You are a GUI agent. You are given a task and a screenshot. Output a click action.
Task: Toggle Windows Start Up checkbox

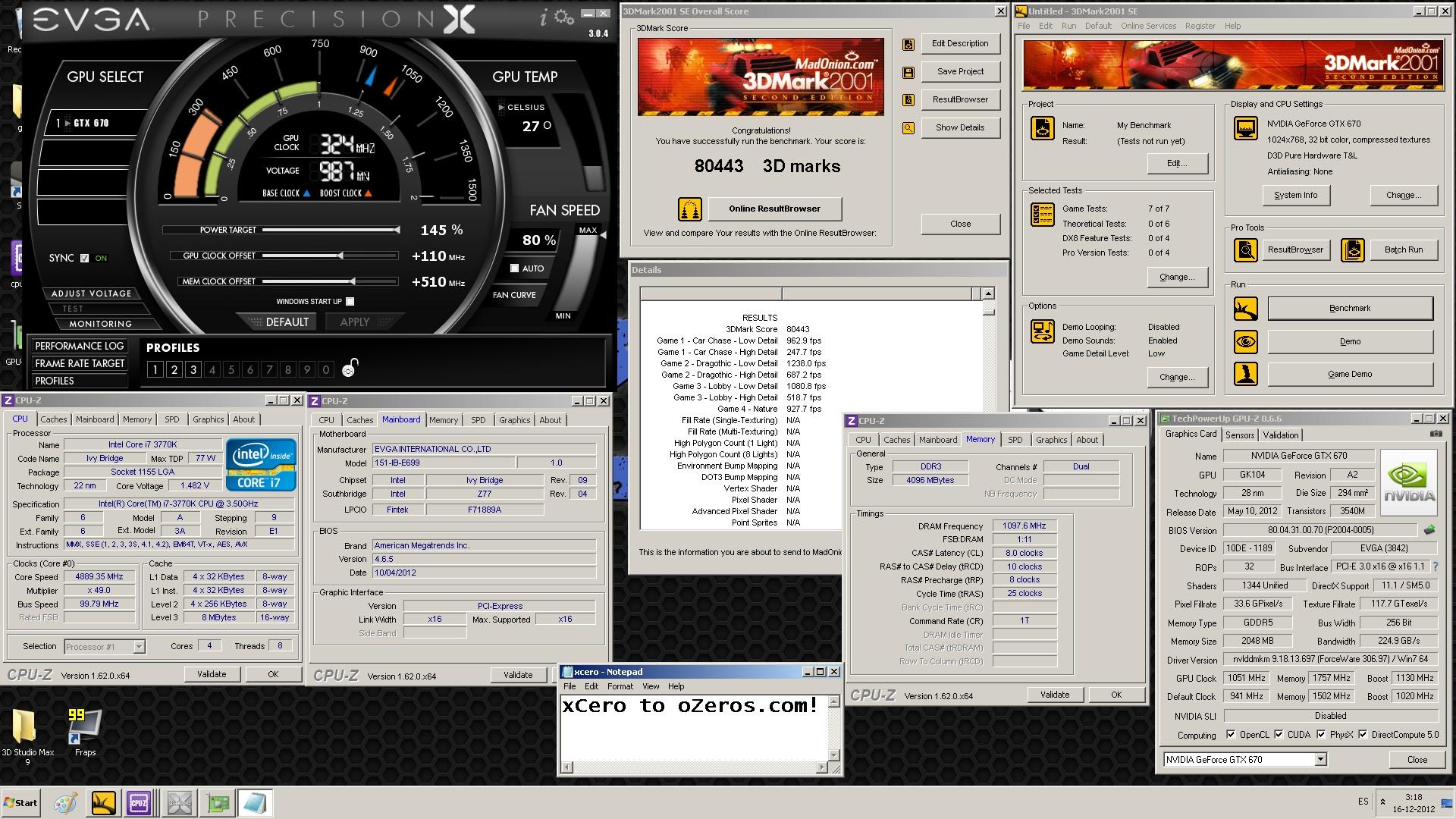(x=350, y=301)
